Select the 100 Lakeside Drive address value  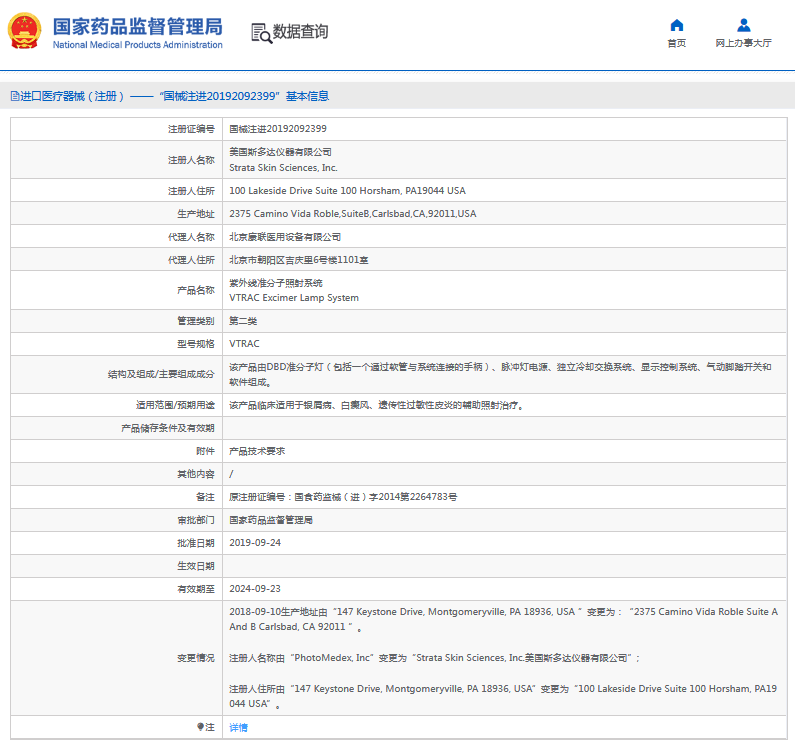tap(347, 191)
